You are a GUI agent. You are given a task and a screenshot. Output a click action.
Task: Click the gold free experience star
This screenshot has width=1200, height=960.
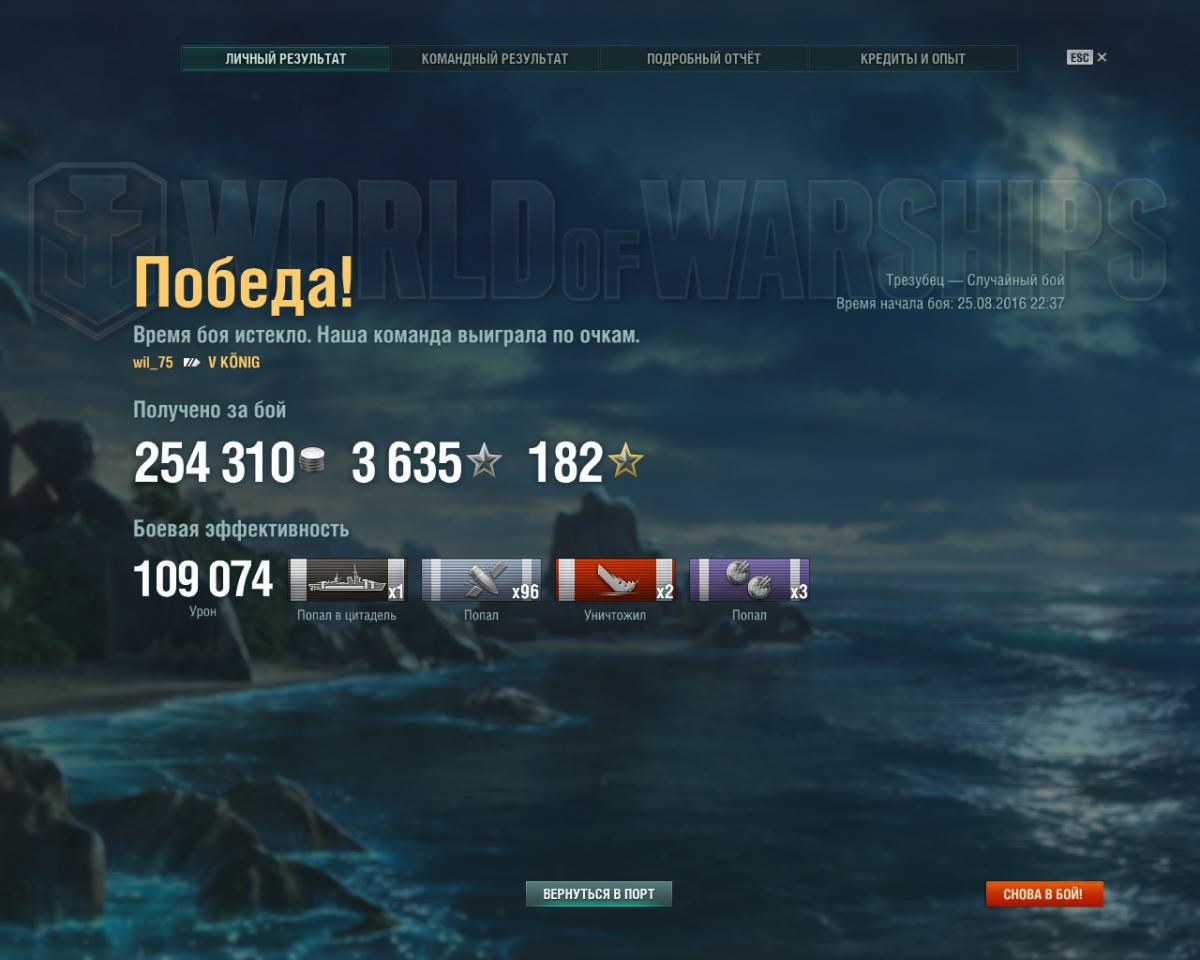(626, 462)
